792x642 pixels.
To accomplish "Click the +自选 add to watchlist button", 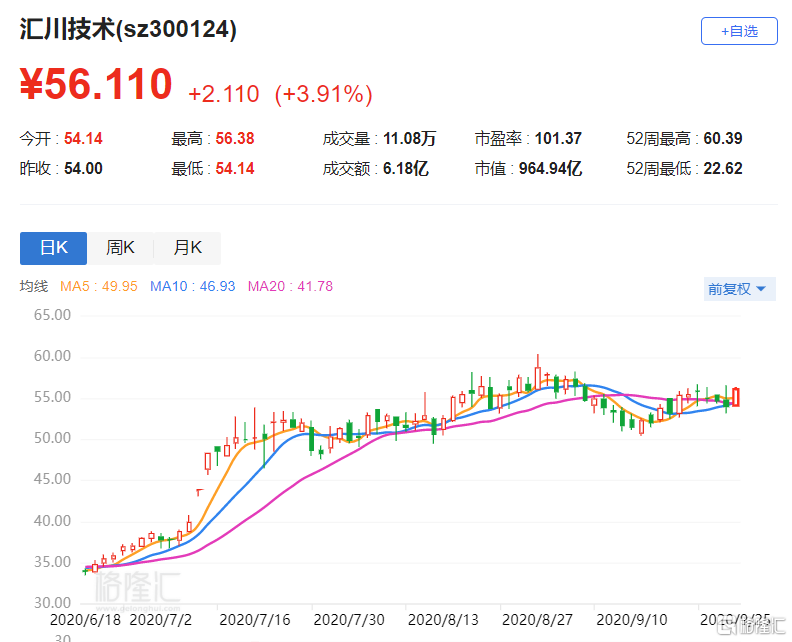I will click(x=739, y=31).
